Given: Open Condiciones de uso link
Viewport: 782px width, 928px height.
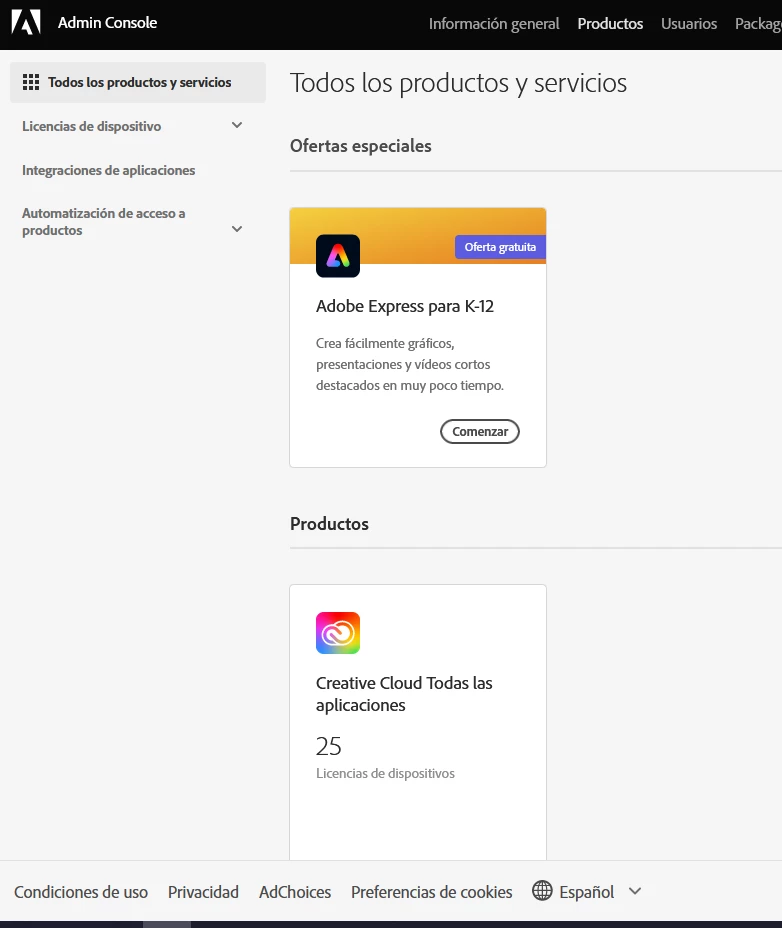Looking at the screenshot, I should coord(81,892).
